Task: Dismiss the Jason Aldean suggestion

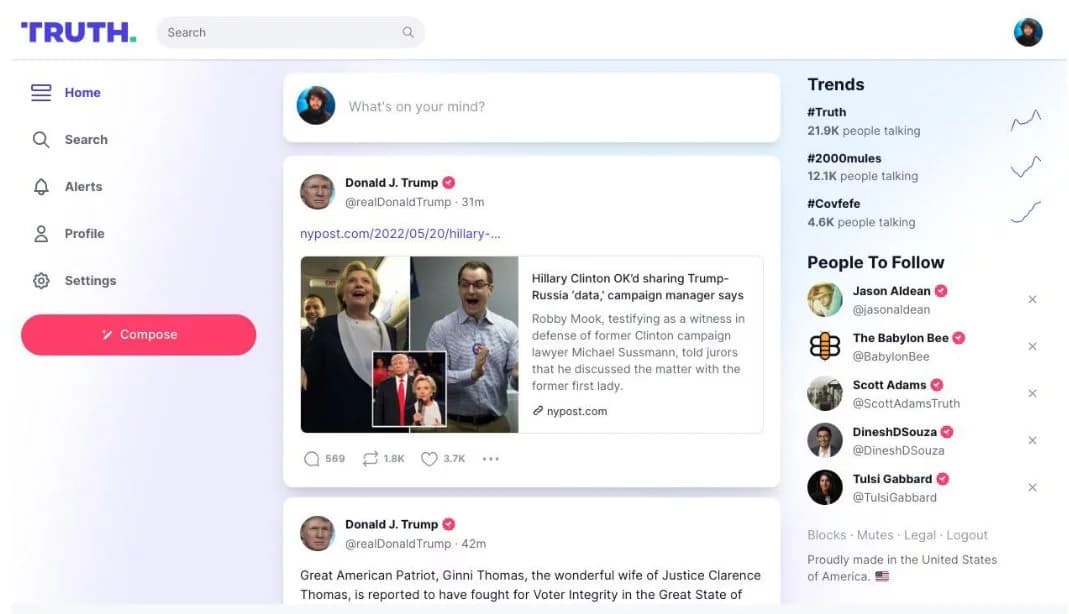Action: [x=1032, y=299]
